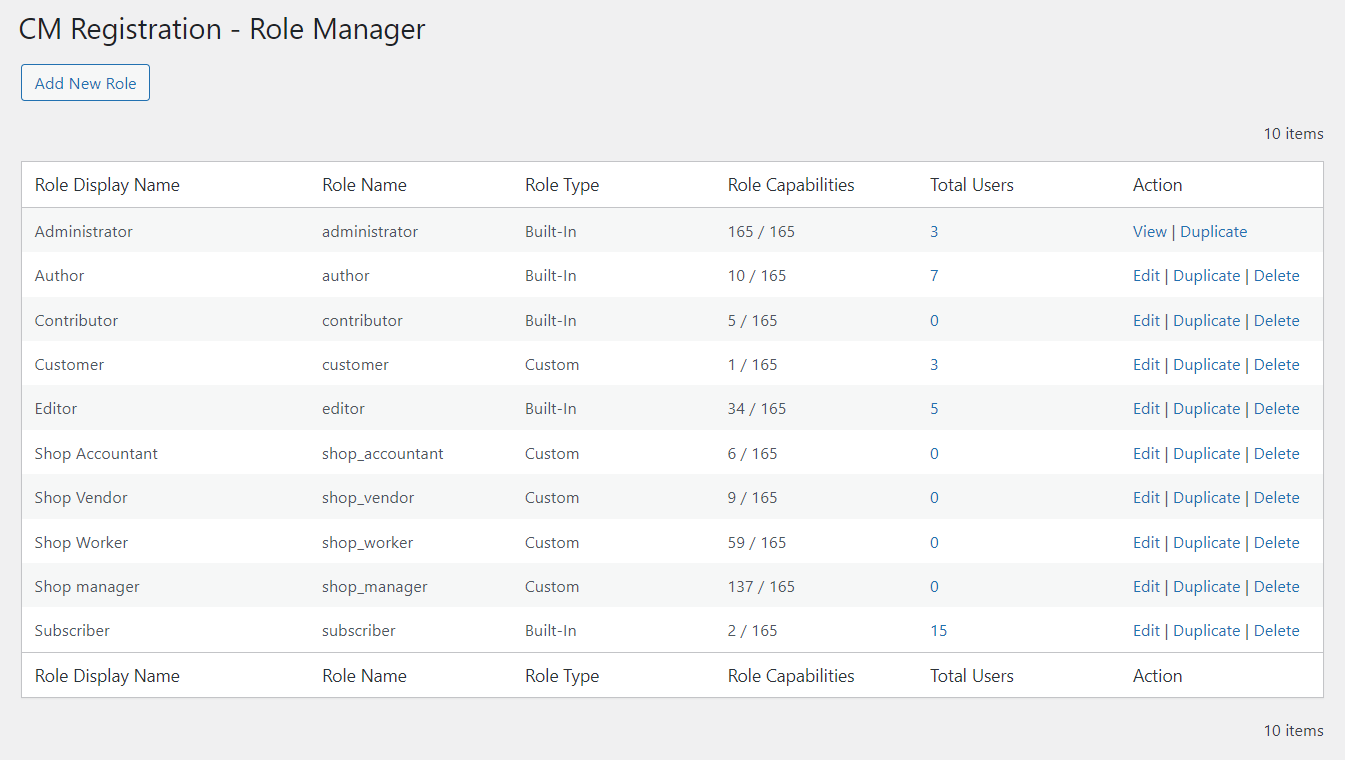Click the 59 / 165 capabilities cell
Screen dimensions: 1345x760
[x=757, y=542]
